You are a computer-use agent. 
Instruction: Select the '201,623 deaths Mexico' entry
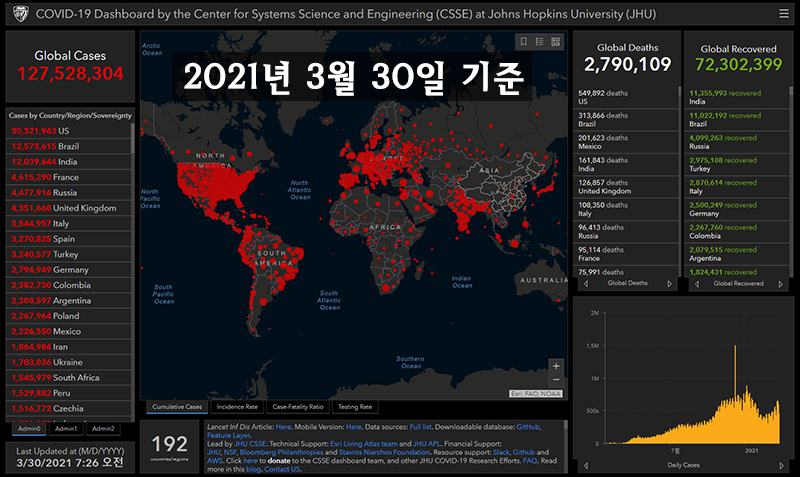[x=626, y=142]
